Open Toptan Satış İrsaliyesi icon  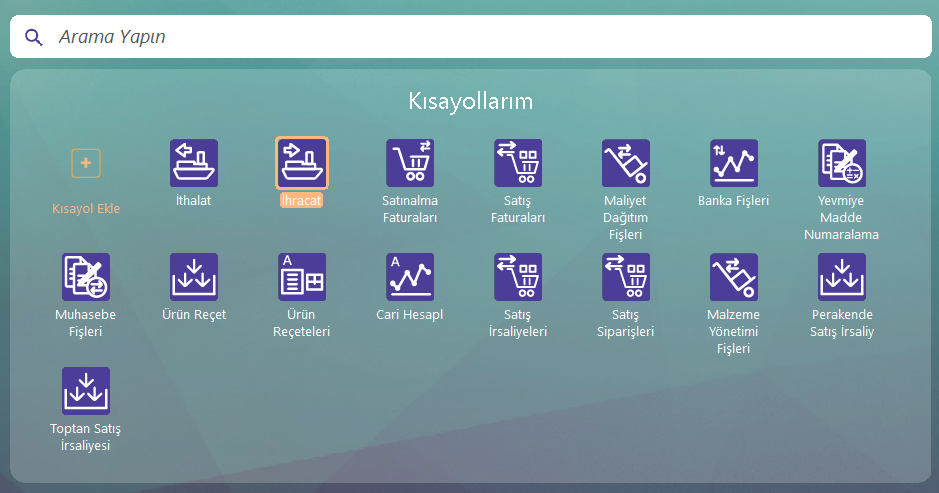coord(86,391)
